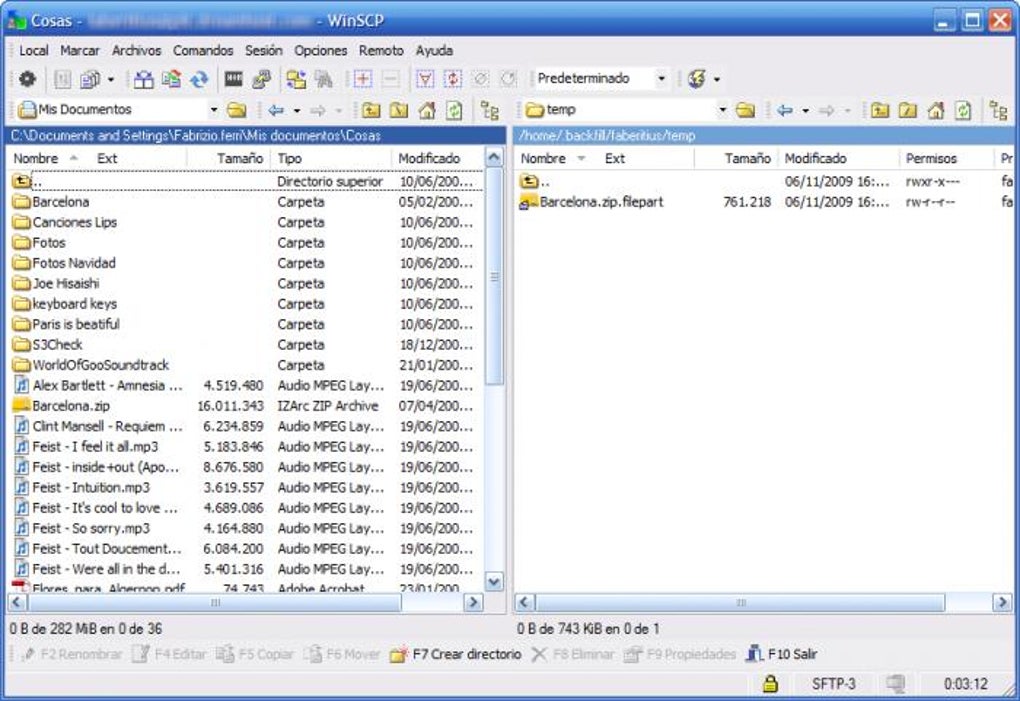Open local folder browse icon beside Mis Documentos

tap(237, 110)
